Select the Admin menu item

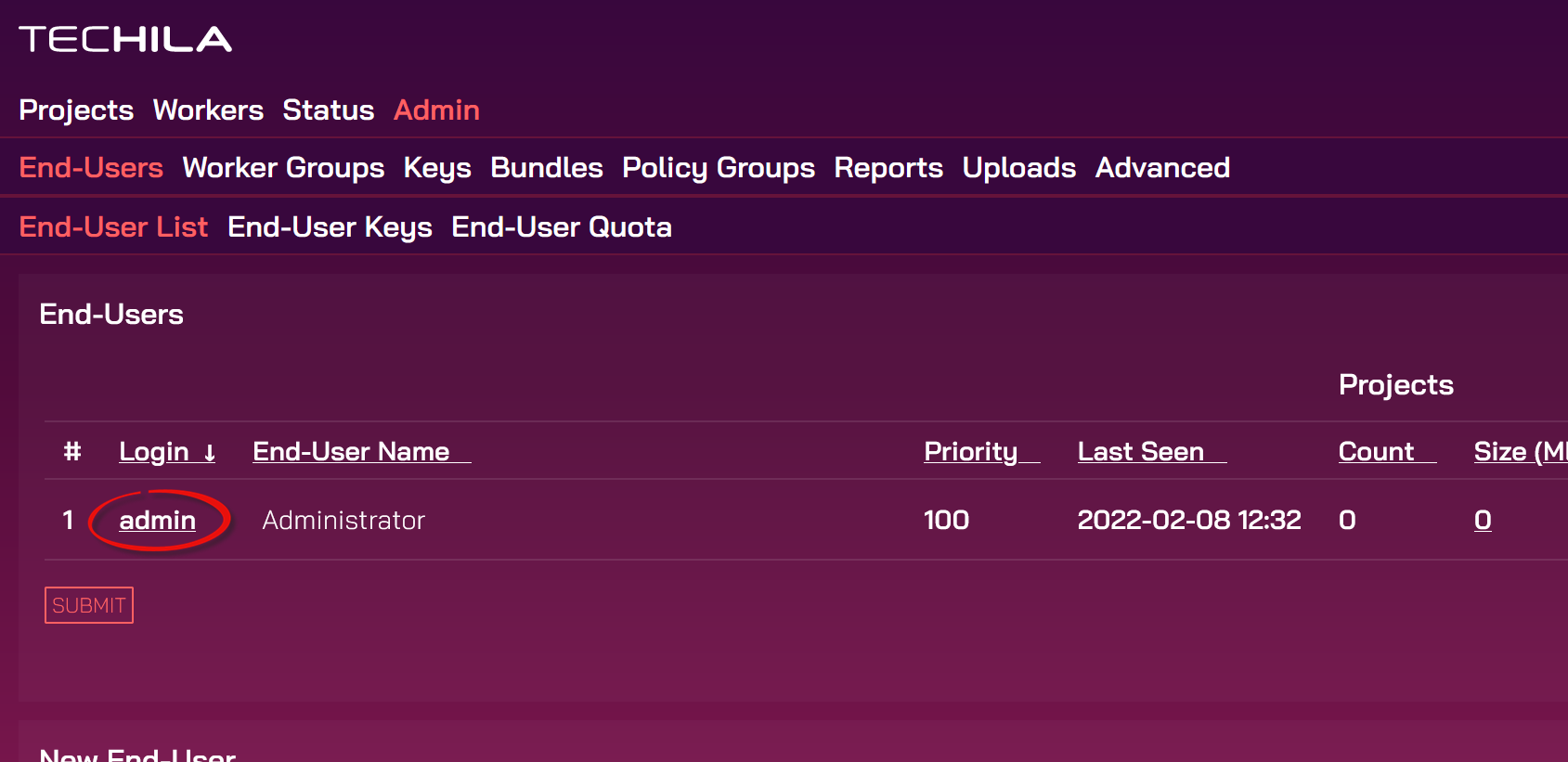[436, 110]
